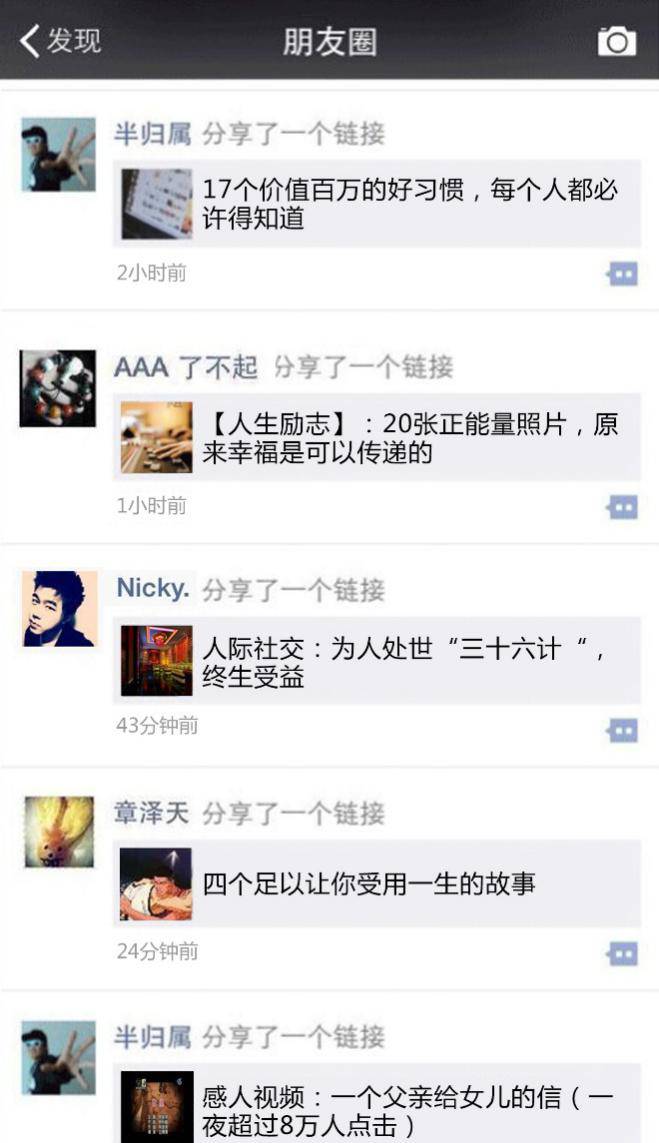Tap the thumbnail of the 四个足以 story link

(x=156, y=883)
